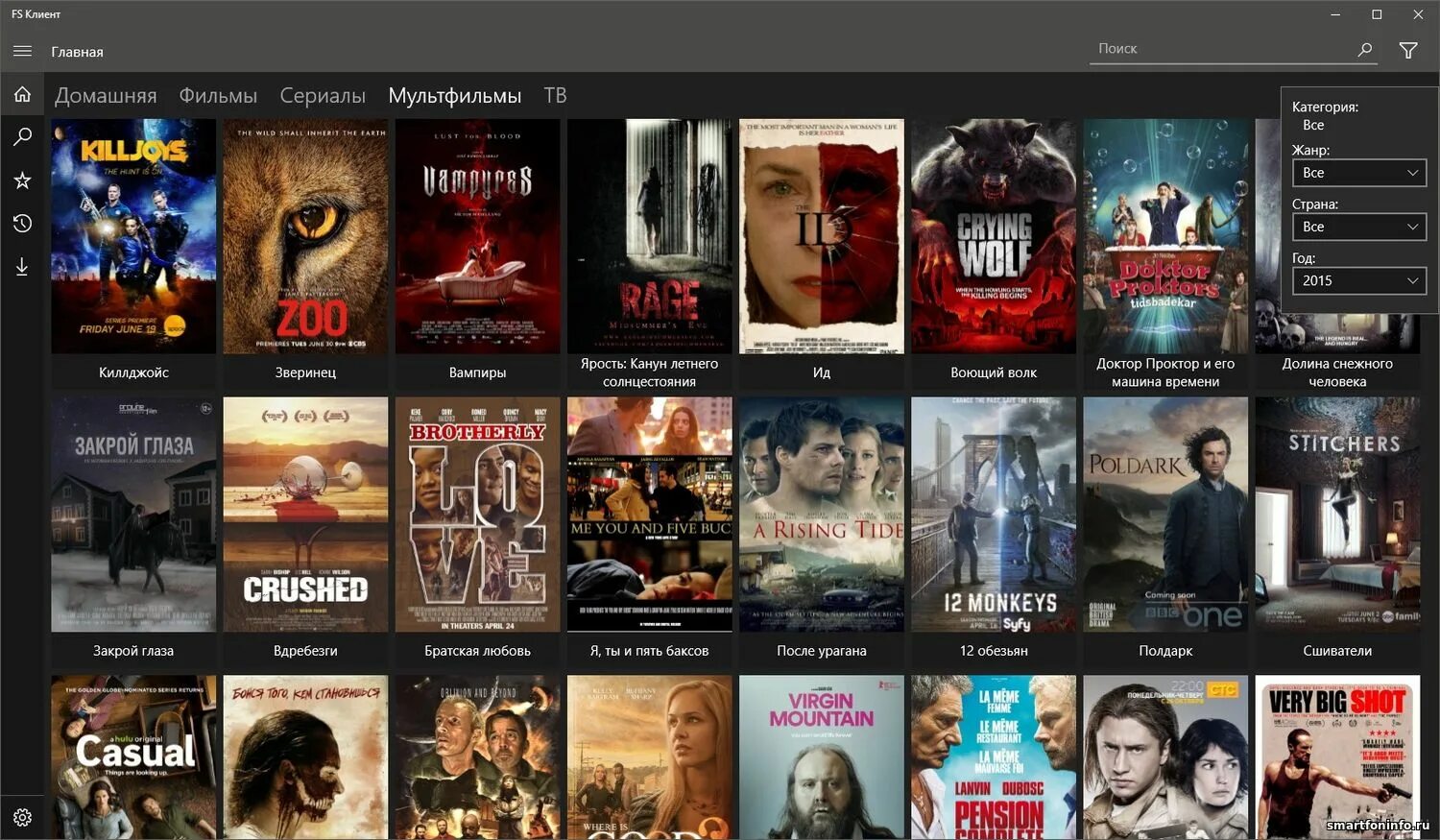Image resolution: width=1440 pixels, height=840 pixels.
Task: Open the Stitchers poster
Action: [x=1337, y=515]
